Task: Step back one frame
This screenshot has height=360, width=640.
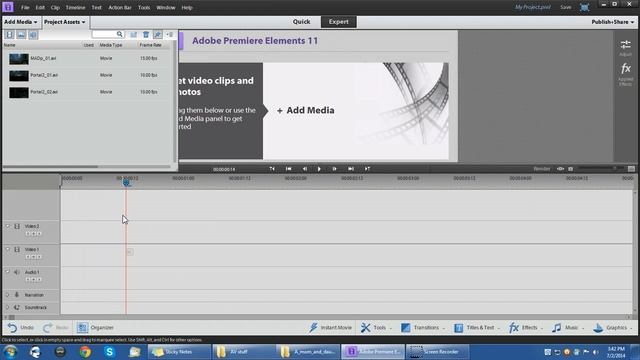Action: 304,169
